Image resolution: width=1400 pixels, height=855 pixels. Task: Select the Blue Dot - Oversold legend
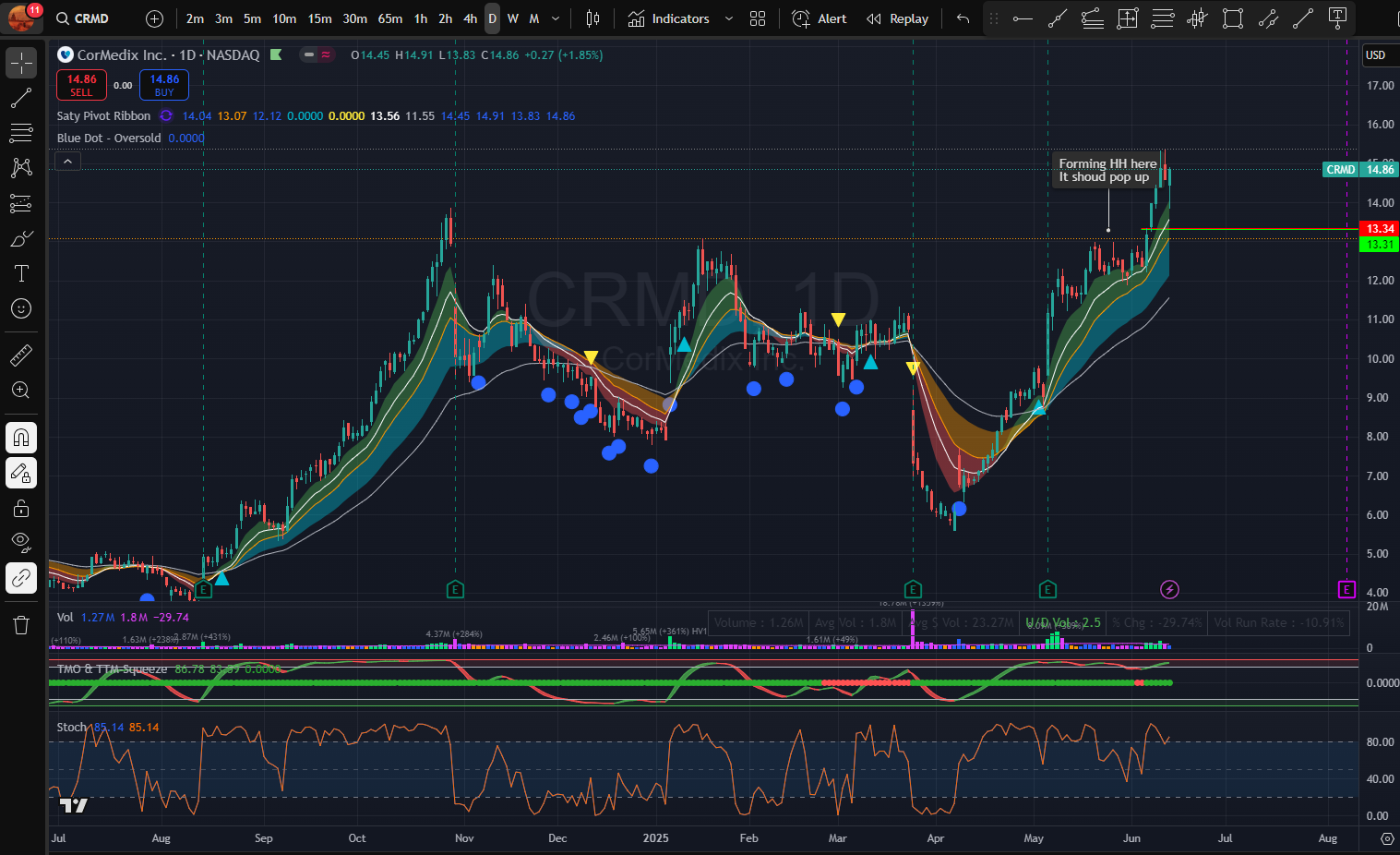pyautogui.click(x=109, y=138)
